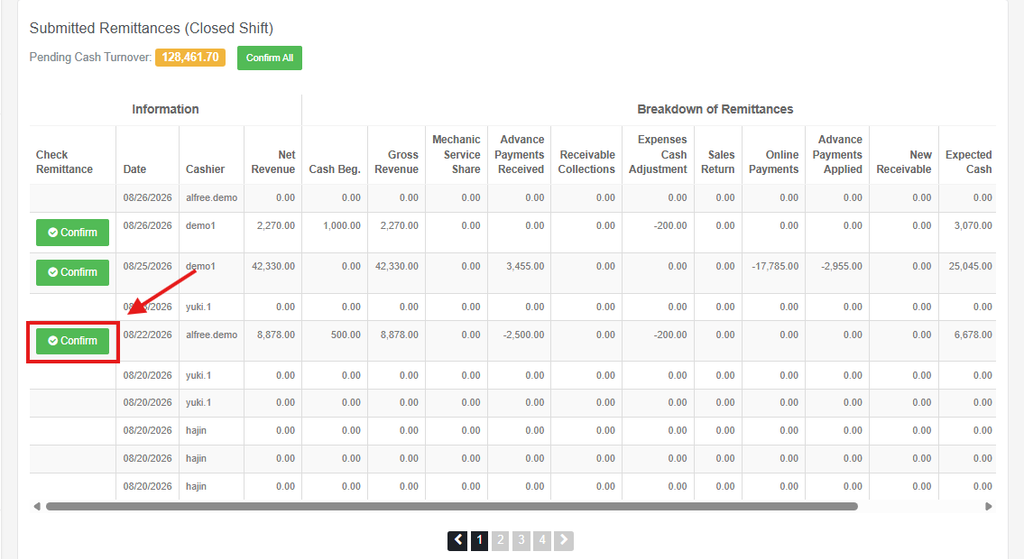Image resolution: width=1024 pixels, height=559 pixels.
Task: Go to next page using right chevron
Action: (x=564, y=540)
